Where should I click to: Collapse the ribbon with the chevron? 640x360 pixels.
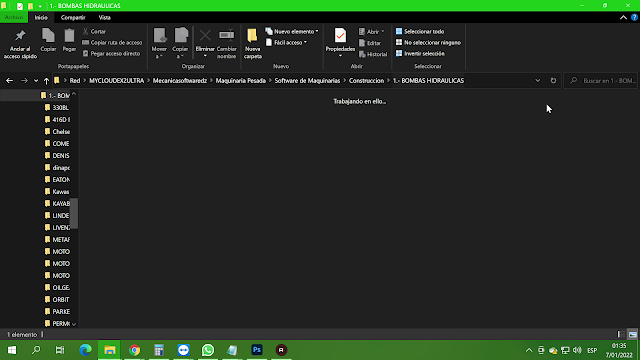pos(623,18)
